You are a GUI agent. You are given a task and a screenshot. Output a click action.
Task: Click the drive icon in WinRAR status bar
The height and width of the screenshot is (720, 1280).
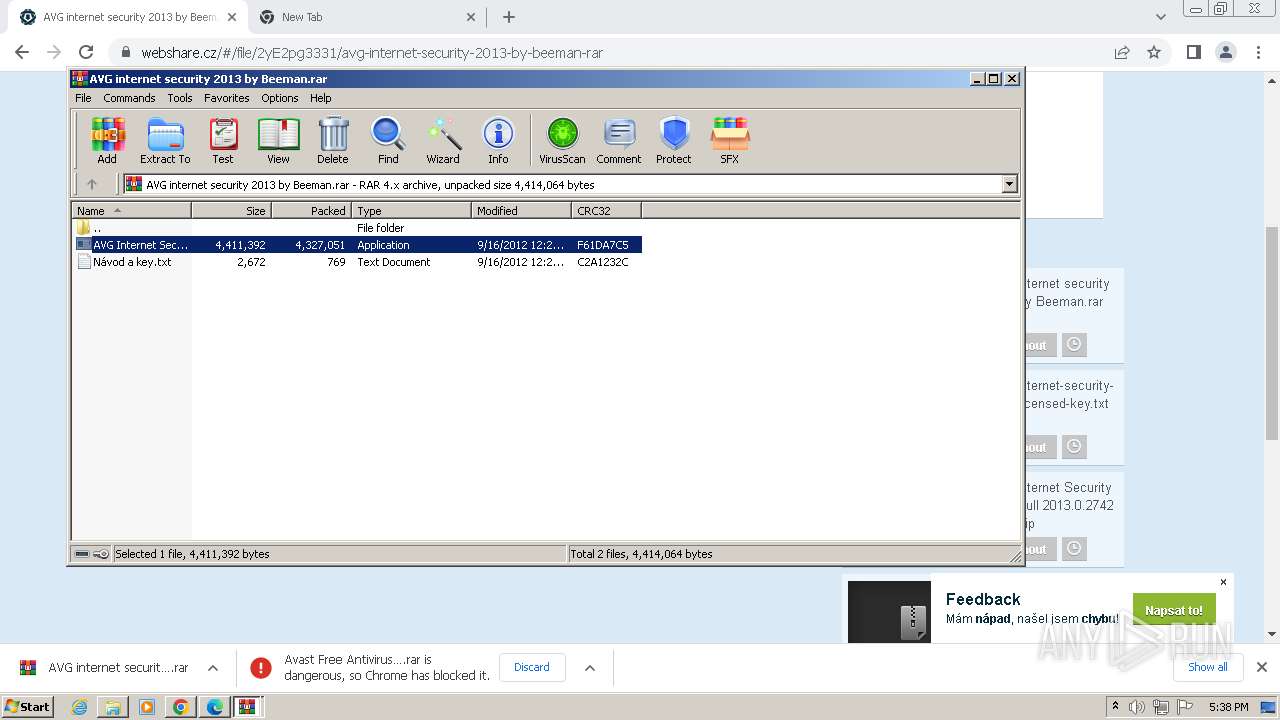pyautogui.click(x=83, y=554)
